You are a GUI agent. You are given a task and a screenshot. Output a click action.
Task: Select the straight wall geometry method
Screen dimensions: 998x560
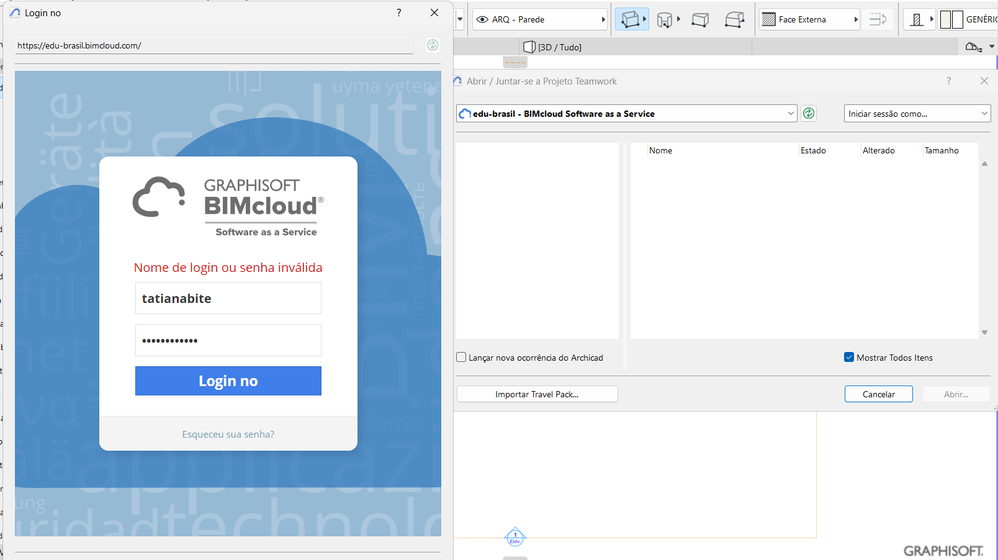pos(629,20)
